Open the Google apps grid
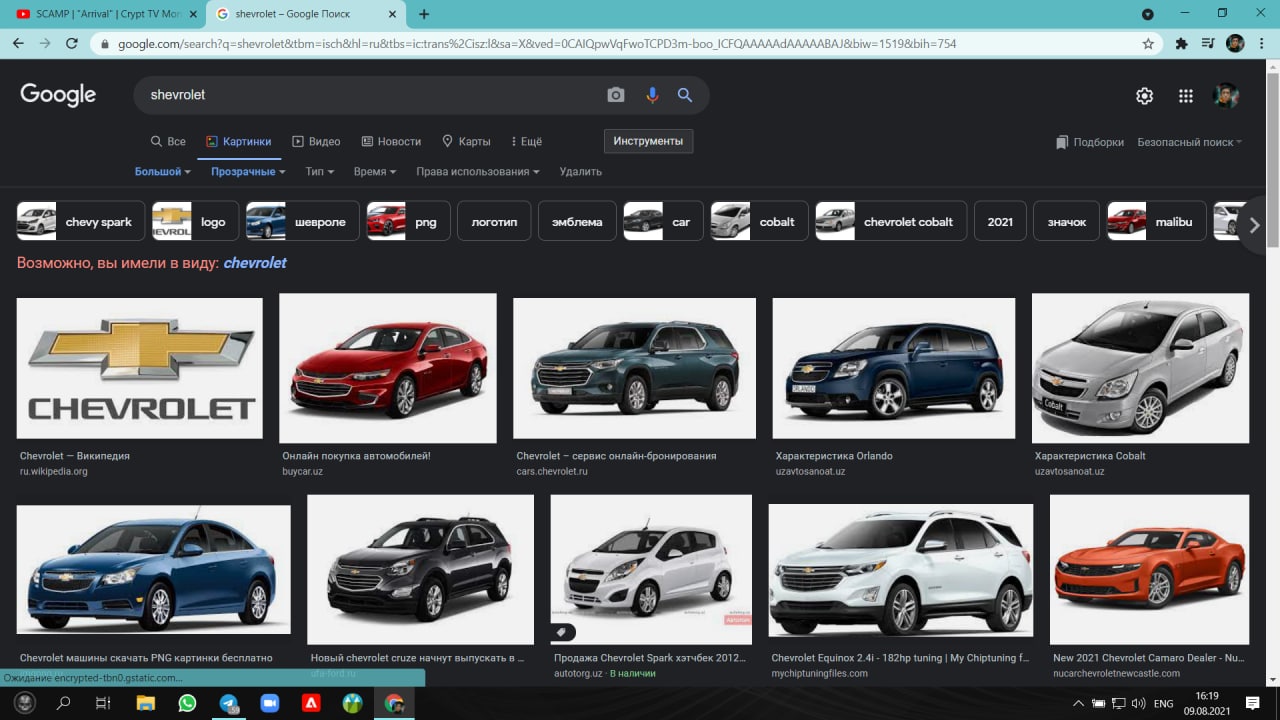Viewport: 1280px width, 720px height. pos(1186,96)
